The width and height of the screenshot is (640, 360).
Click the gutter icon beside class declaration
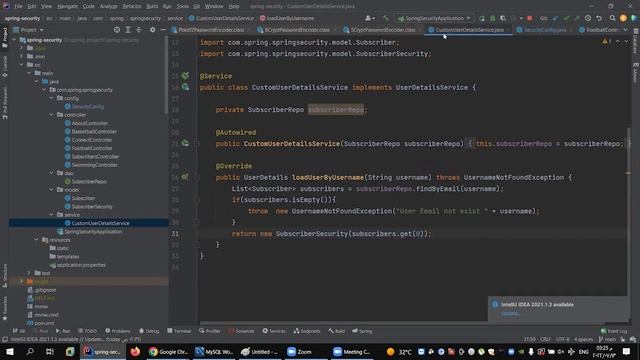tap(185, 87)
